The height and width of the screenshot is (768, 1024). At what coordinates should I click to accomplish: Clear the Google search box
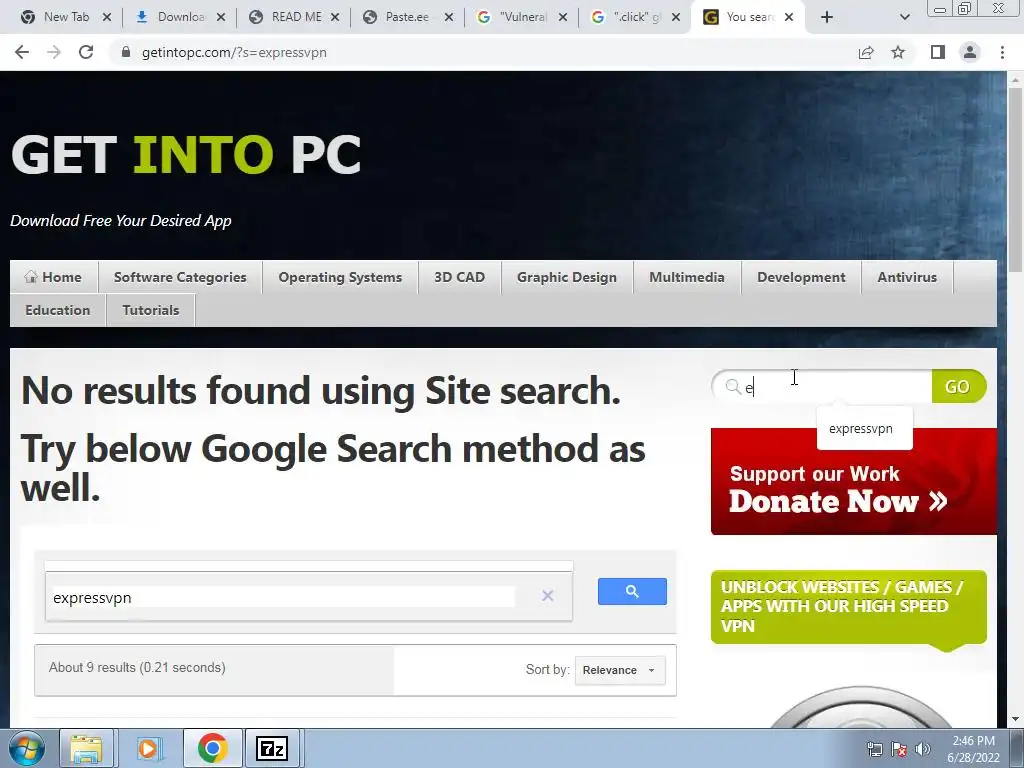547,596
